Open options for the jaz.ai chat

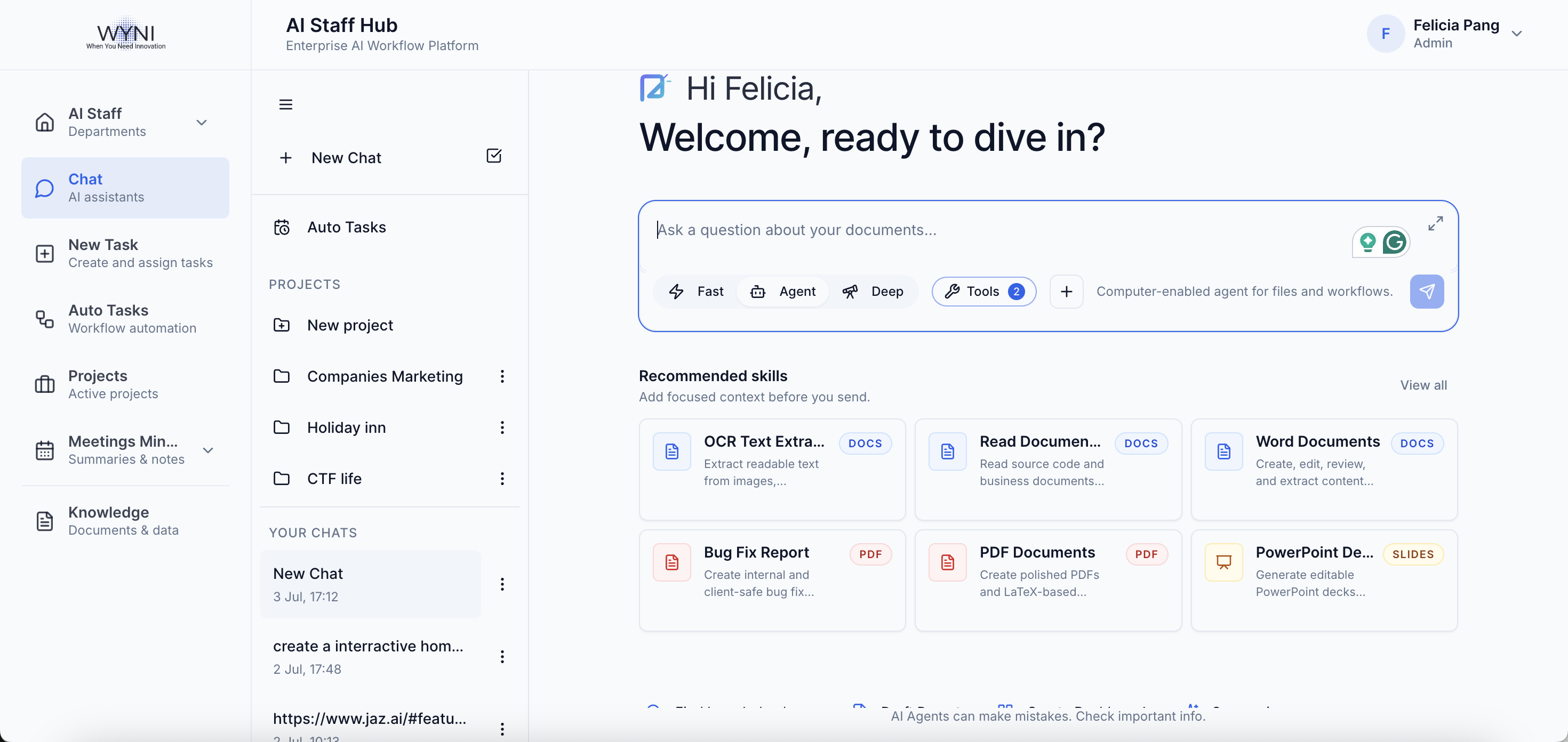tap(502, 729)
